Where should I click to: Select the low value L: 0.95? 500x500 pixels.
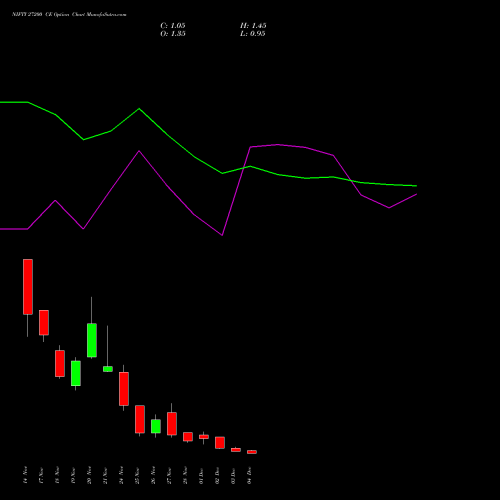click(253, 34)
